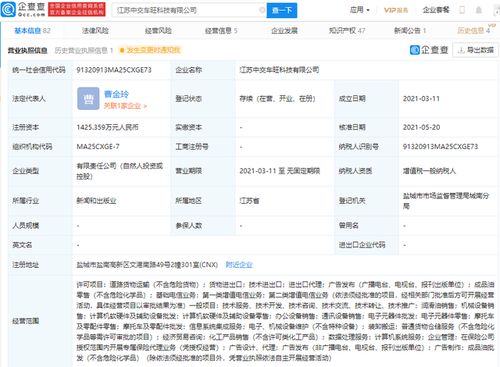Click industry value 新闻和出版业
500x367 pixels.
coord(96,201)
